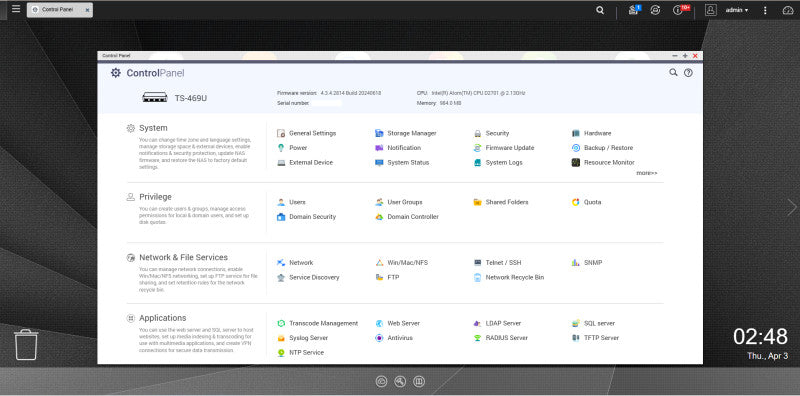800x396 pixels.
Task: Open Telnet / SSH settings
Action: 497,263
